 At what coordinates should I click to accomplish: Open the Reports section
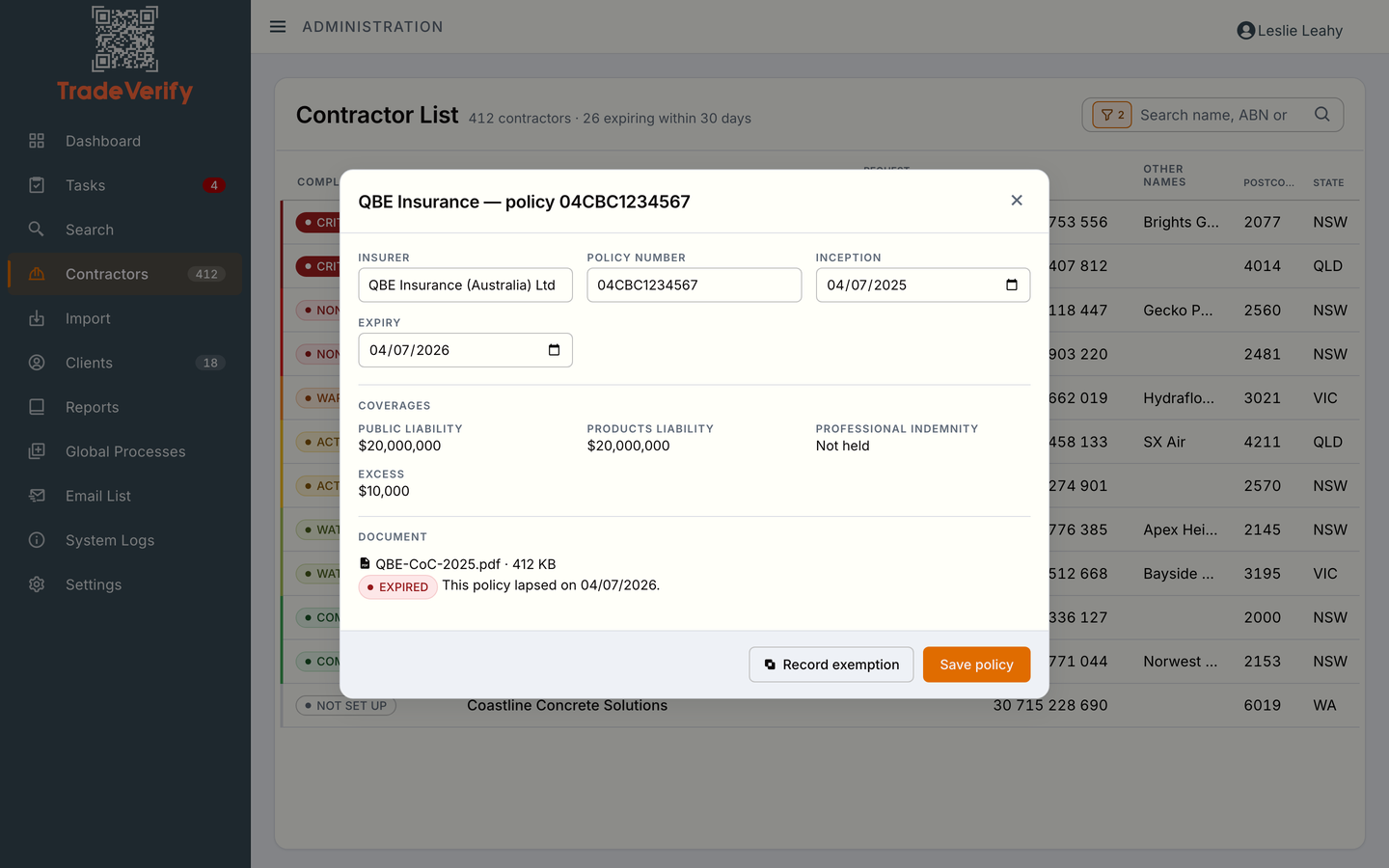[x=125, y=407]
